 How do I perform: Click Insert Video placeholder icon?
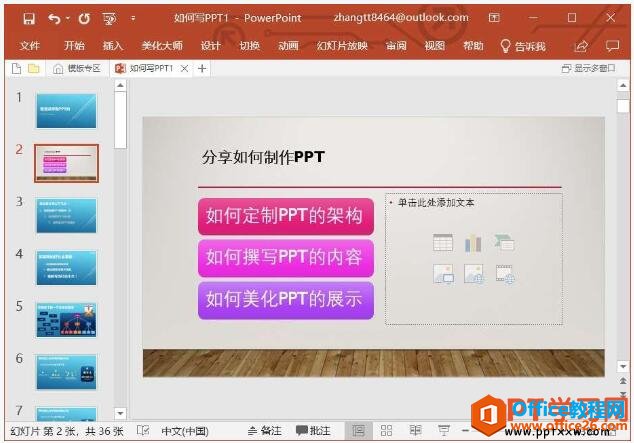(x=505, y=274)
